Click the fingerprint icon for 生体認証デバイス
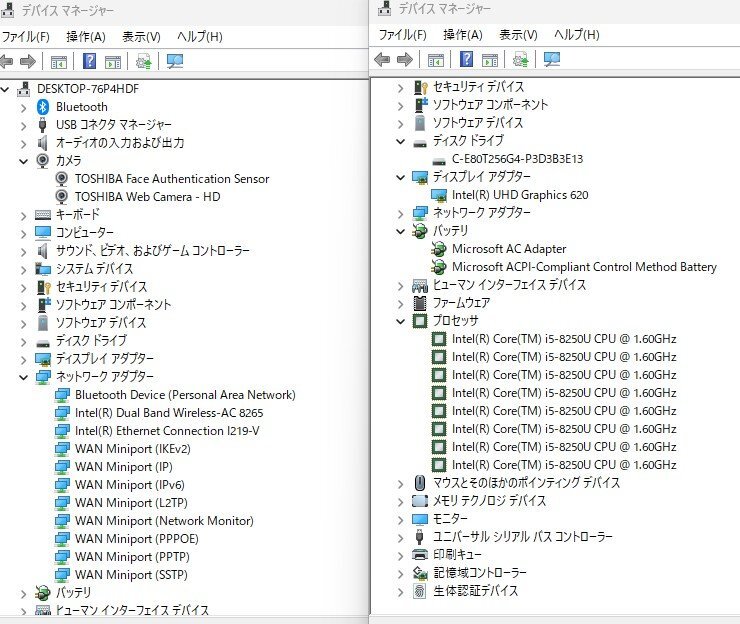The height and width of the screenshot is (624, 740). click(x=420, y=591)
